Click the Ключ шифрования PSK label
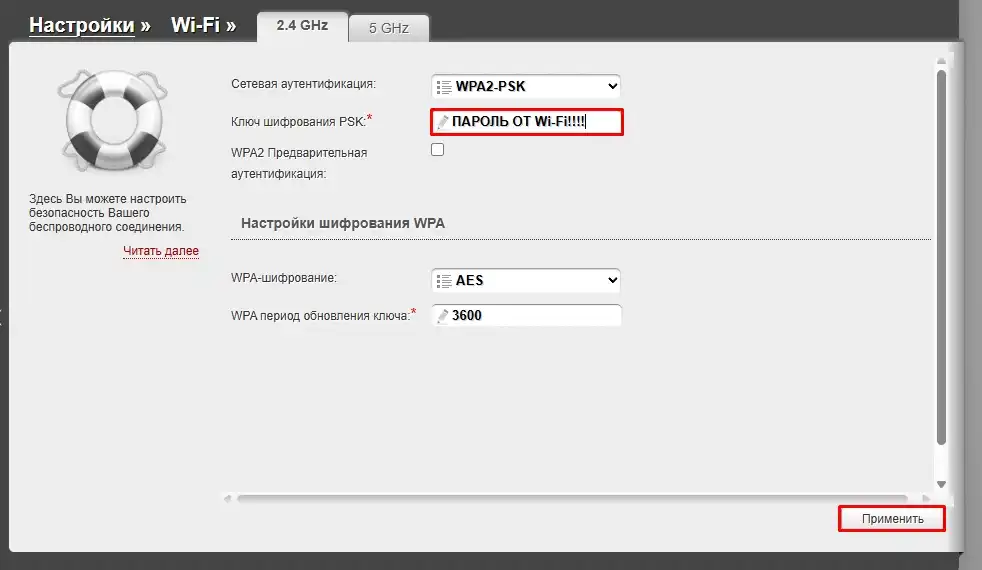 coord(298,122)
